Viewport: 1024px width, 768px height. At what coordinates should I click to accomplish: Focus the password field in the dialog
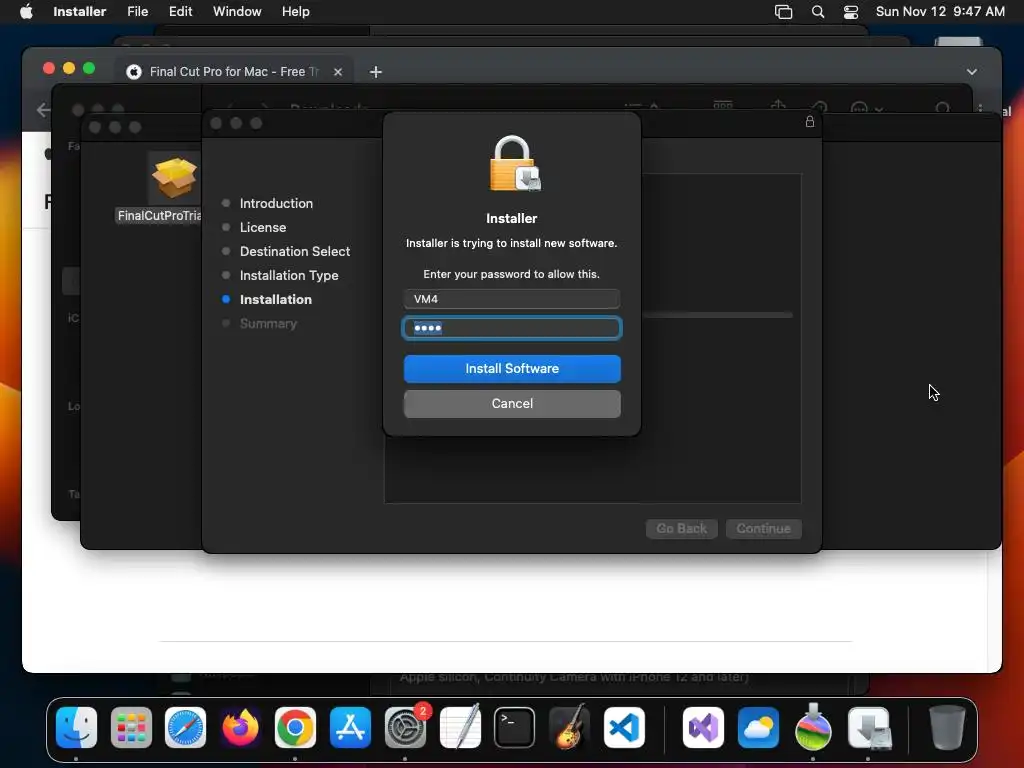tap(512, 328)
